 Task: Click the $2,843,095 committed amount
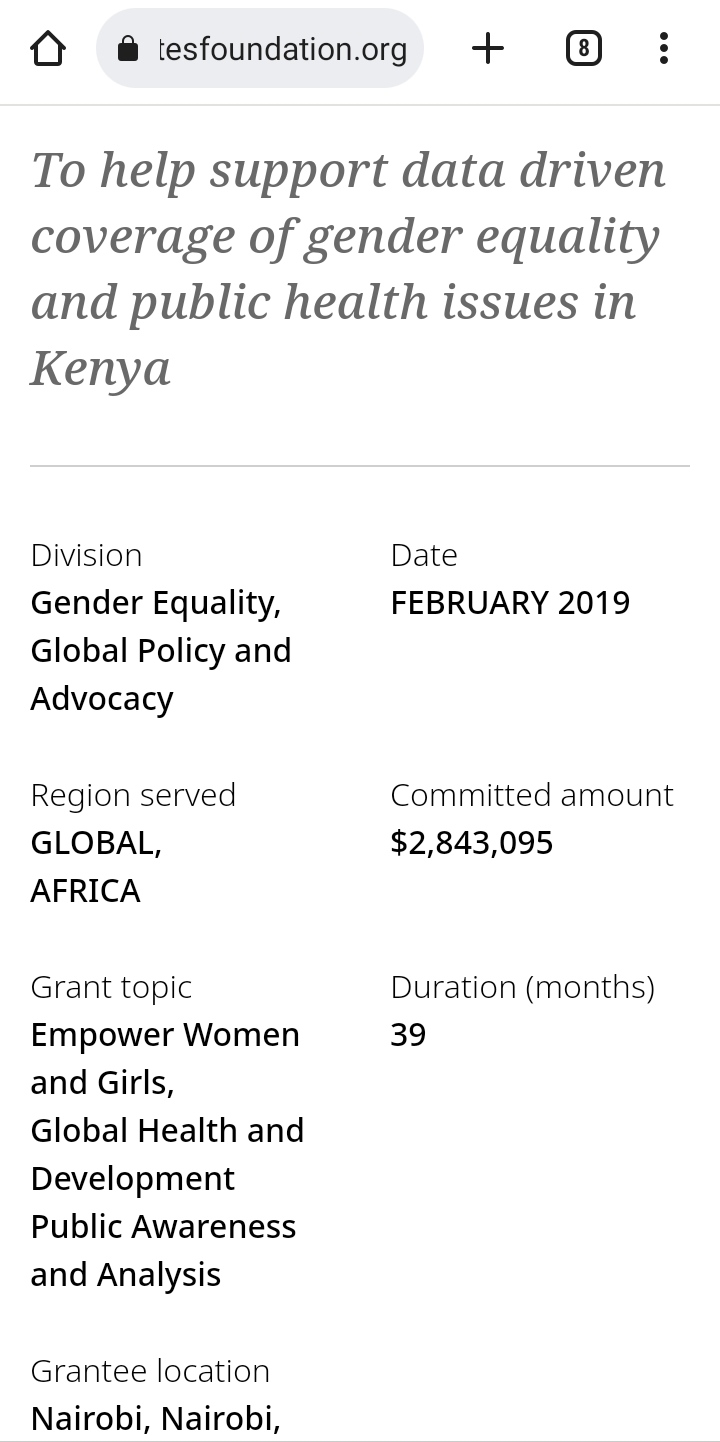[471, 843]
